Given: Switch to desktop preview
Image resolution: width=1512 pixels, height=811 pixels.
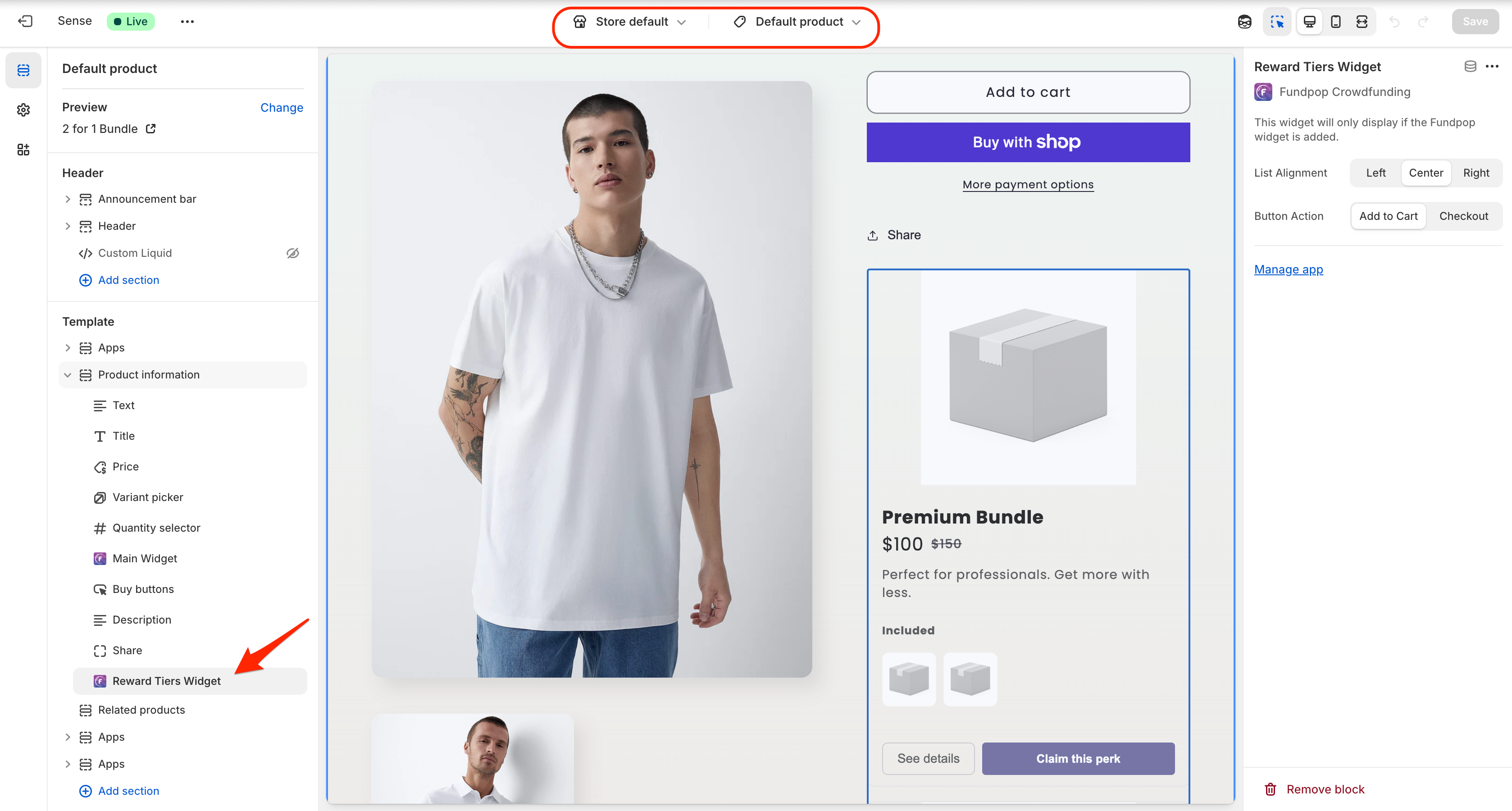Looking at the screenshot, I should 1309,21.
